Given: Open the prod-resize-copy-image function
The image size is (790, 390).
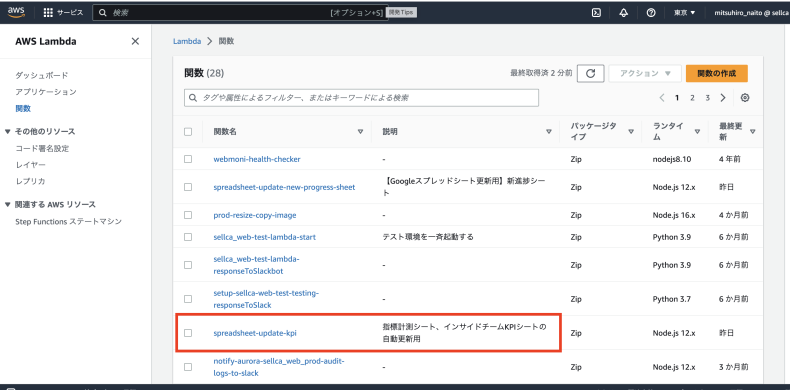Looking at the screenshot, I should (x=255, y=215).
